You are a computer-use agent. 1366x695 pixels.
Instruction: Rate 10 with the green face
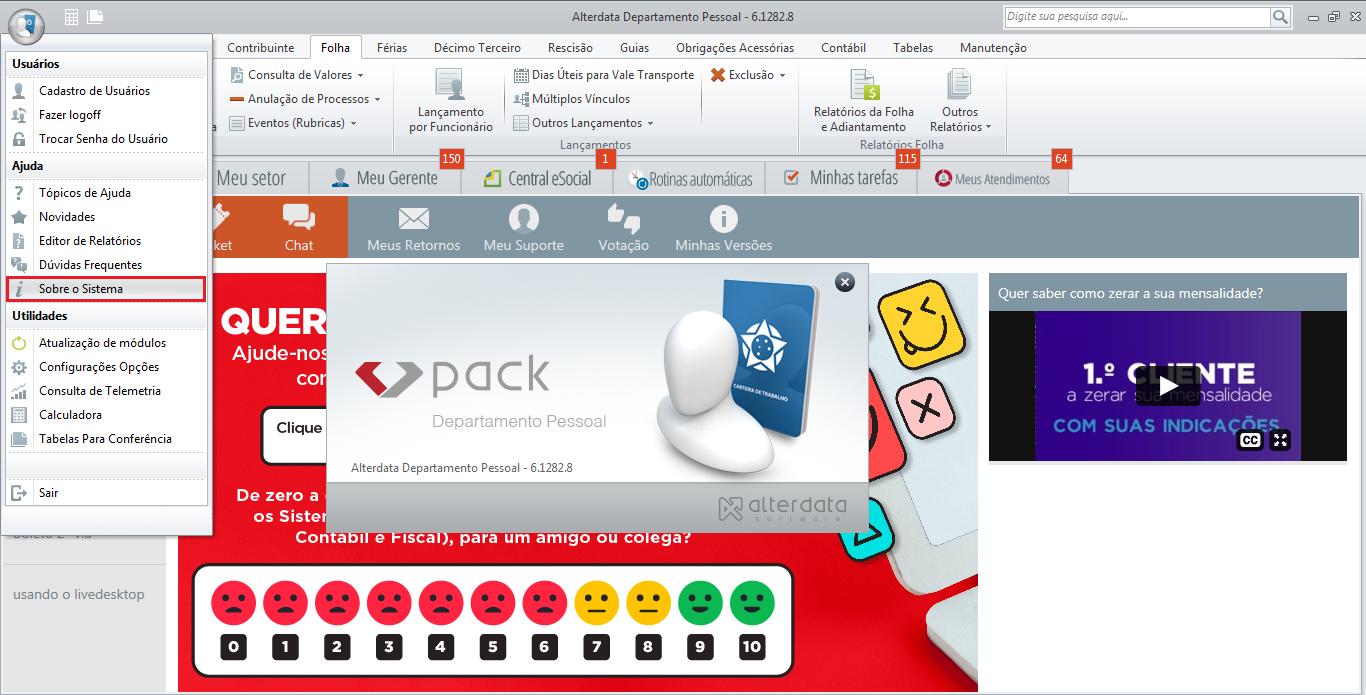coord(752,603)
